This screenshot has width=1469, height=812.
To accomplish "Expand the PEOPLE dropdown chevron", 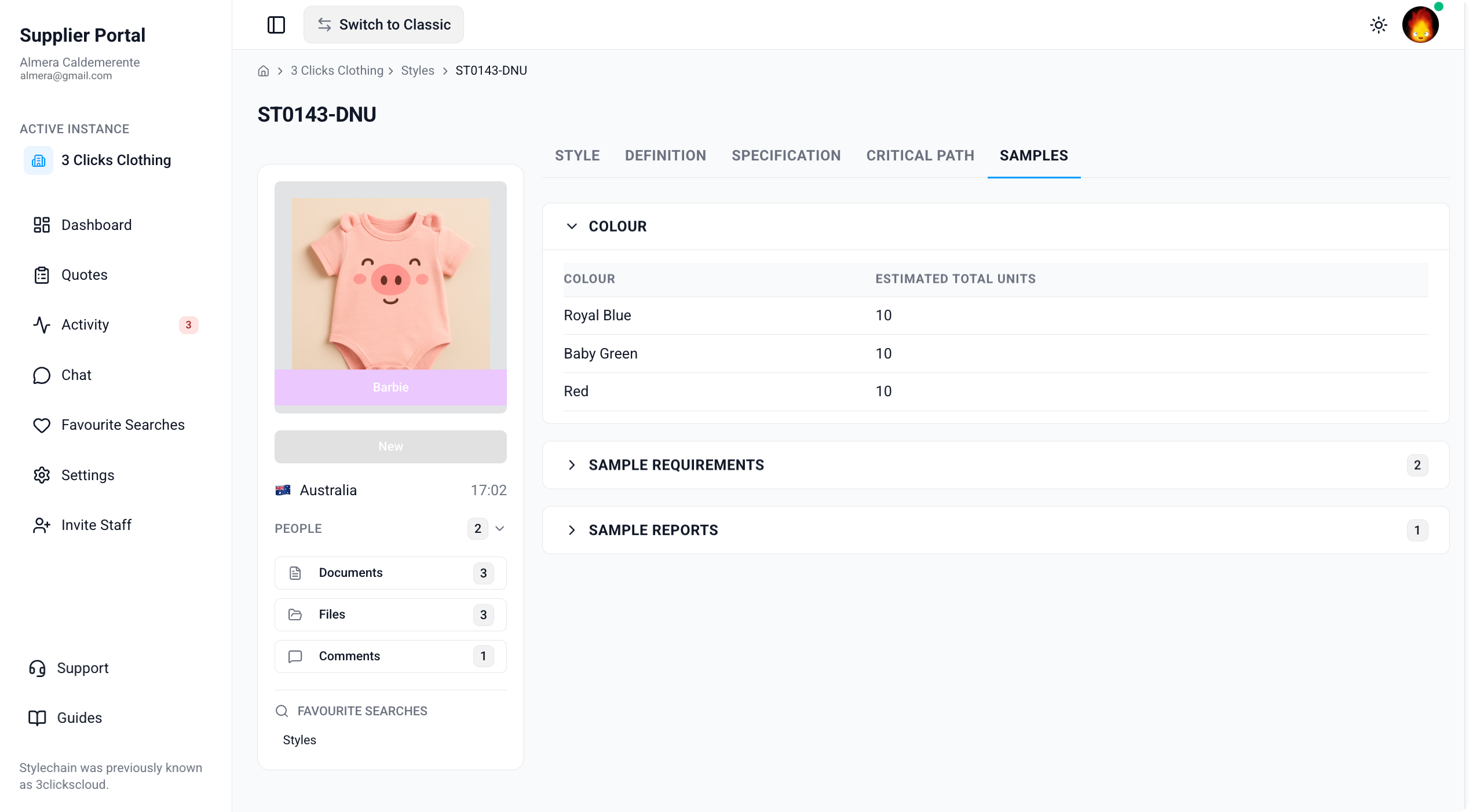I will (x=500, y=529).
